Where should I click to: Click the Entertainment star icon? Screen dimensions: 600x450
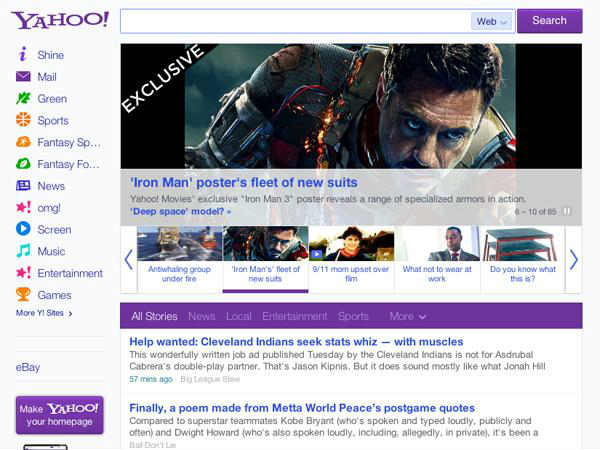[23, 273]
